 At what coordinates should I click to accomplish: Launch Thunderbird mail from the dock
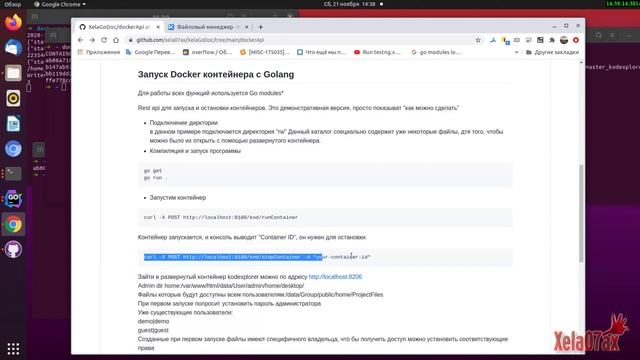point(13,48)
